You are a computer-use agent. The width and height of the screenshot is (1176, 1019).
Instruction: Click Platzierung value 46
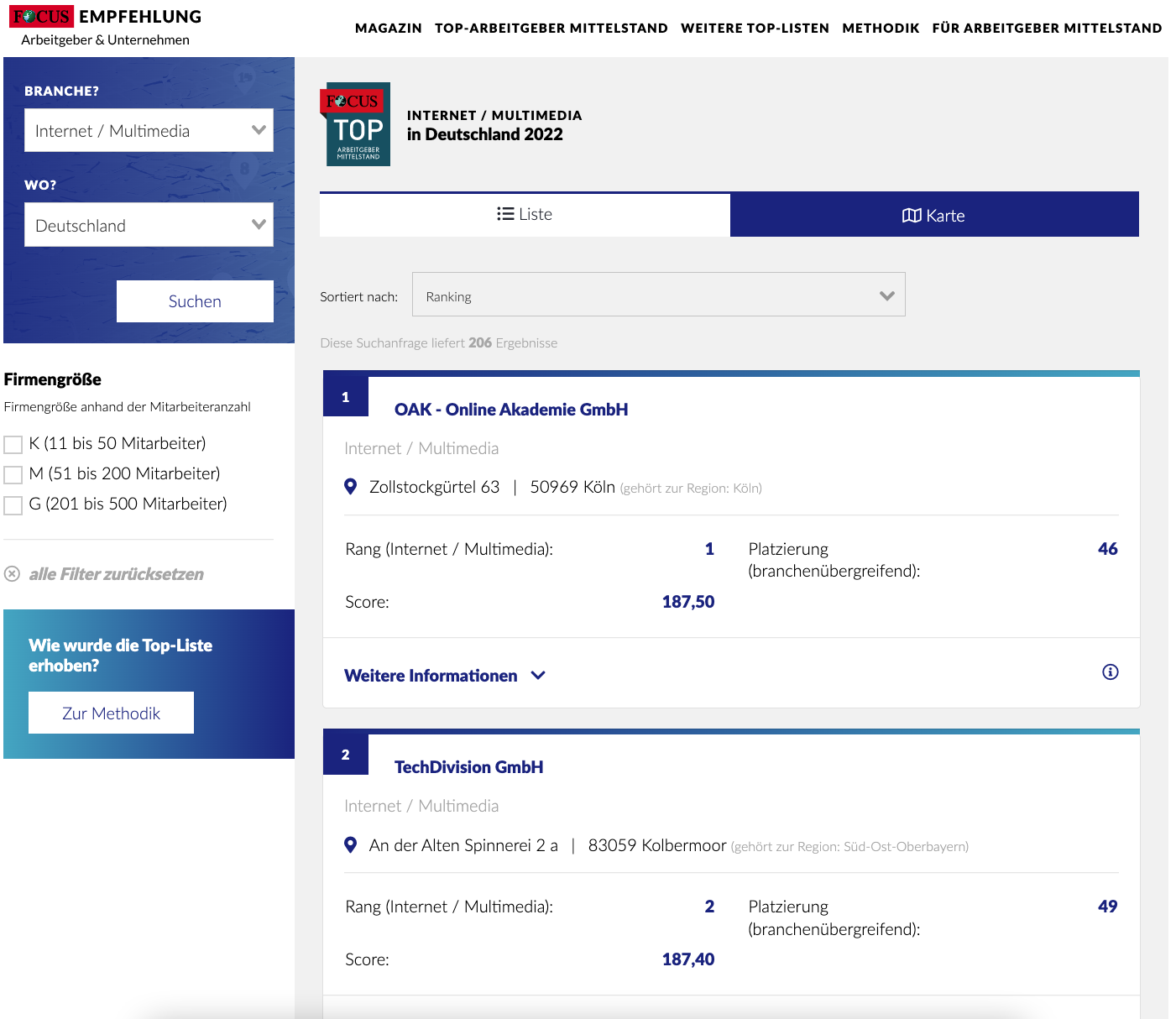1108,549
